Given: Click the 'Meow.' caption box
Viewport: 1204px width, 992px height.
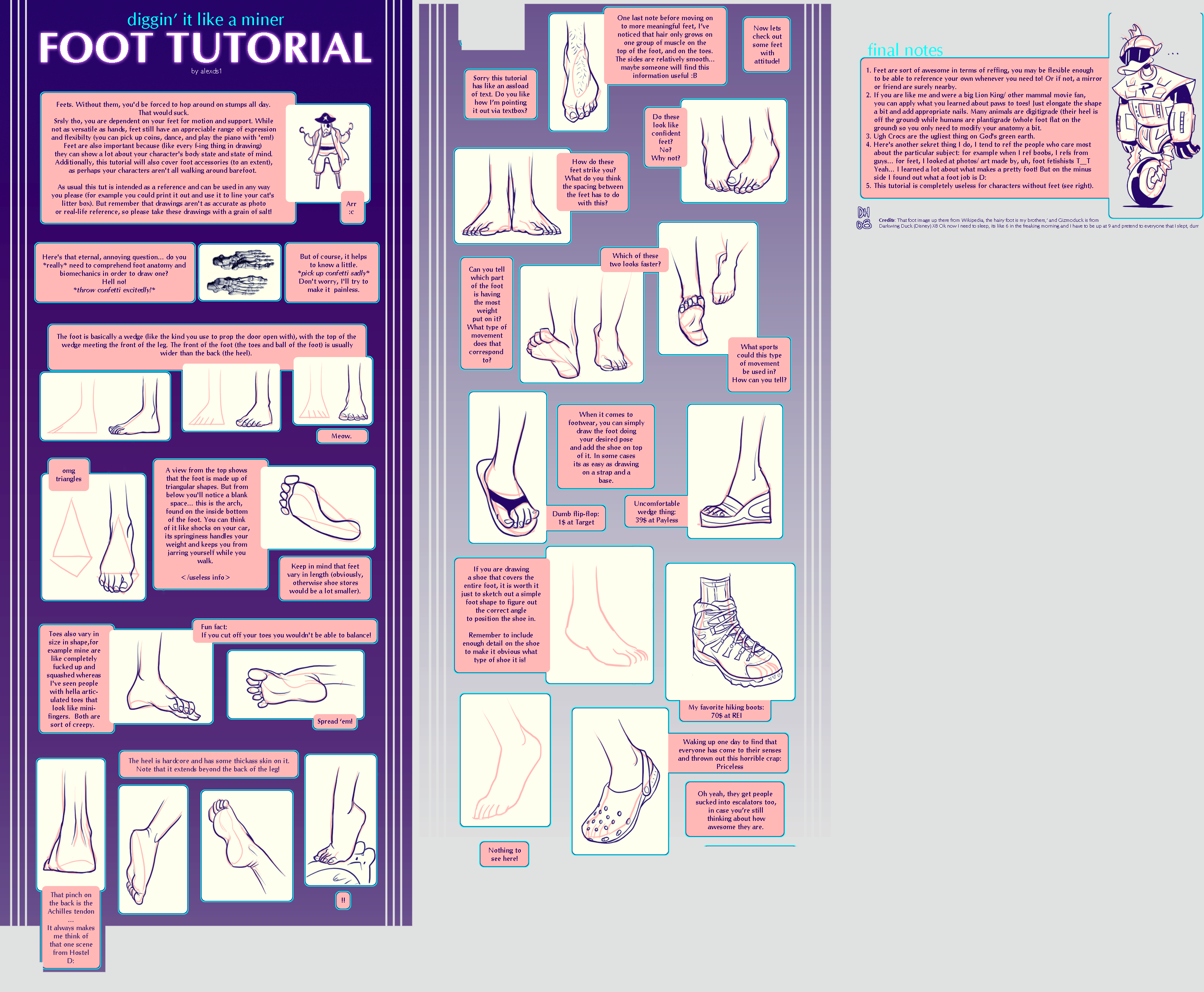Looking at the screenshot, I should [342, 436].
